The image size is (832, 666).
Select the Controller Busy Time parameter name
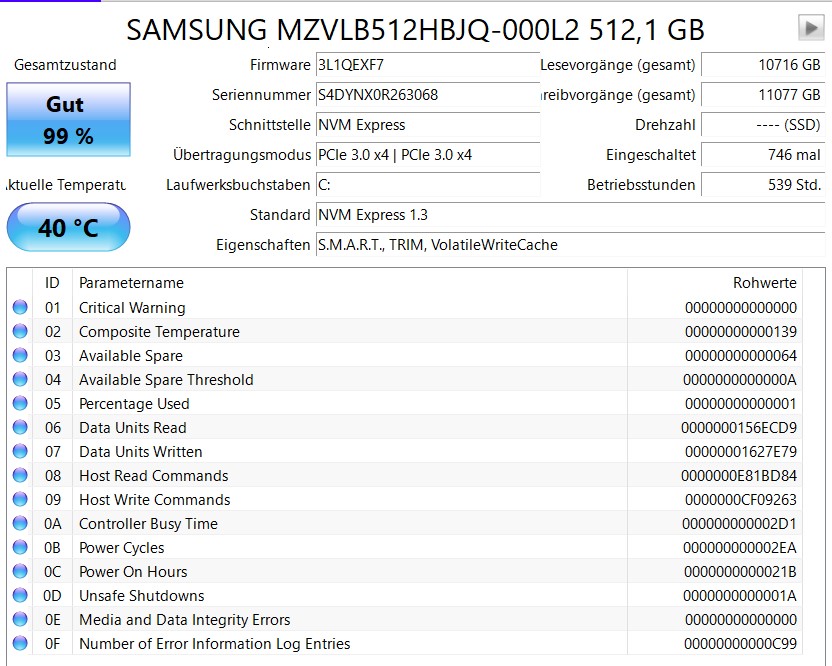point(148,524)
